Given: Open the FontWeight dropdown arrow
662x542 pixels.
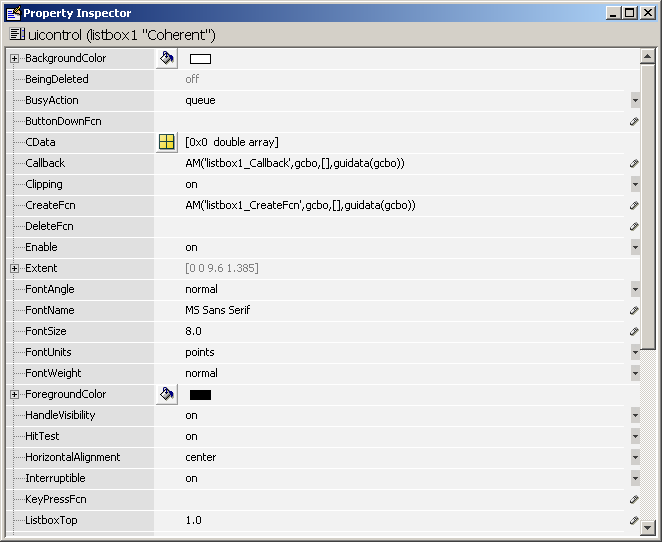Looking at the screenshot, I should [635, 373].
